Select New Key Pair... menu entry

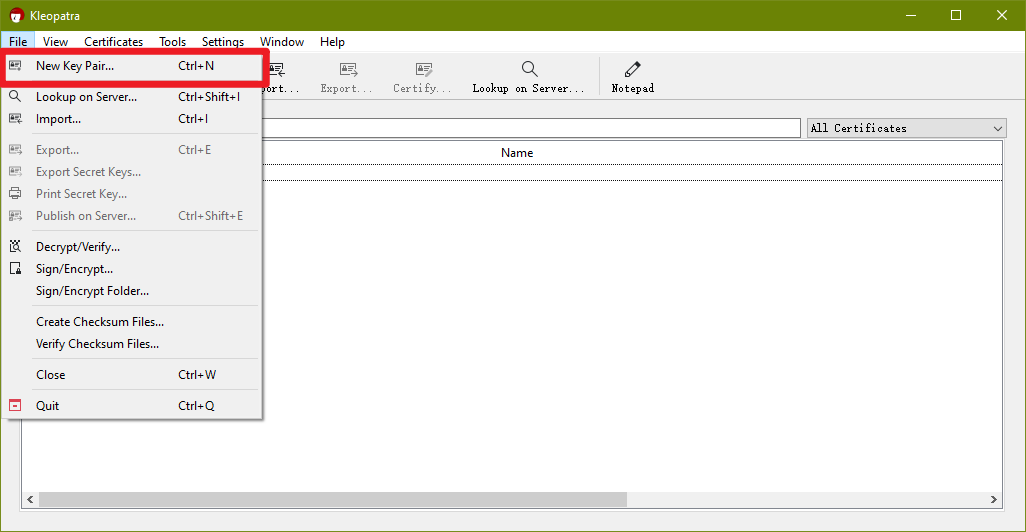point(134,66)
